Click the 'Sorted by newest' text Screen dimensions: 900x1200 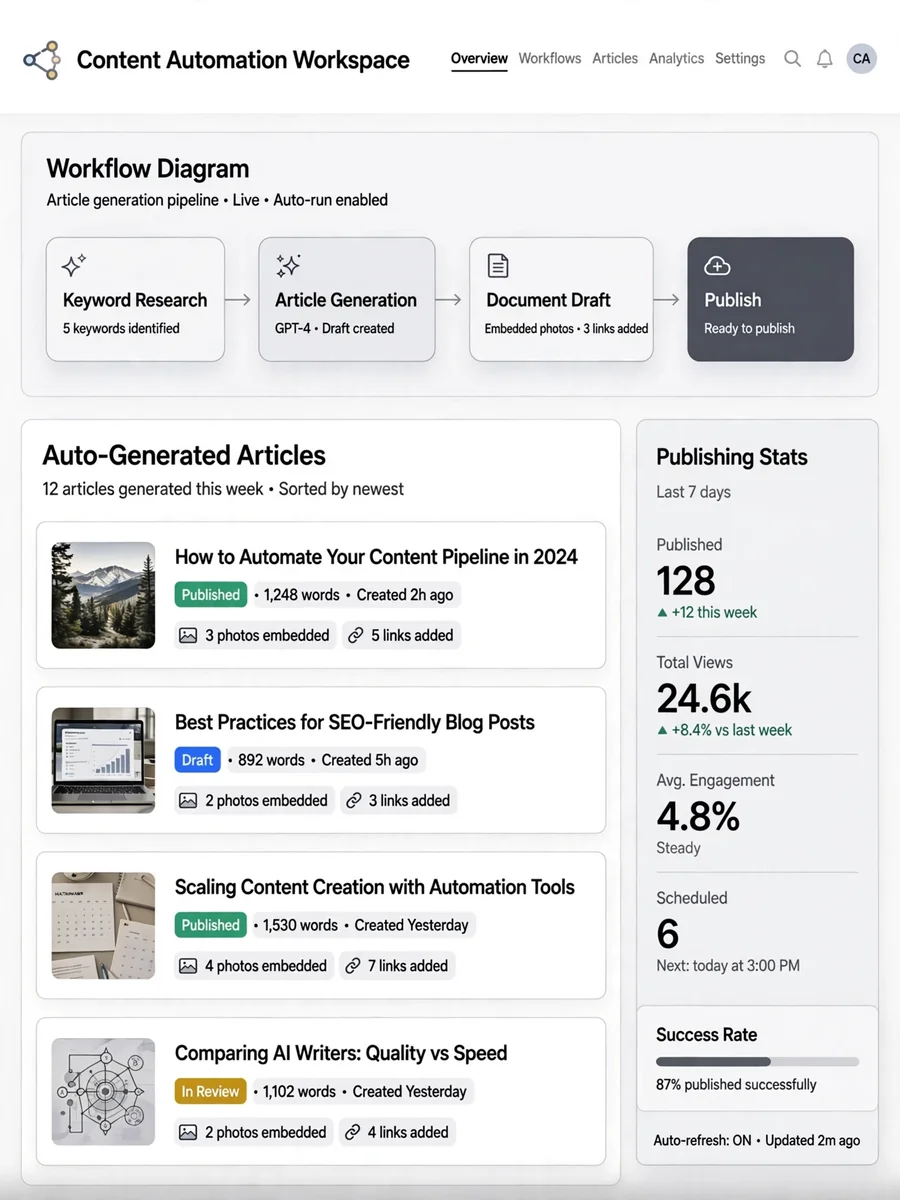[341, 489]
